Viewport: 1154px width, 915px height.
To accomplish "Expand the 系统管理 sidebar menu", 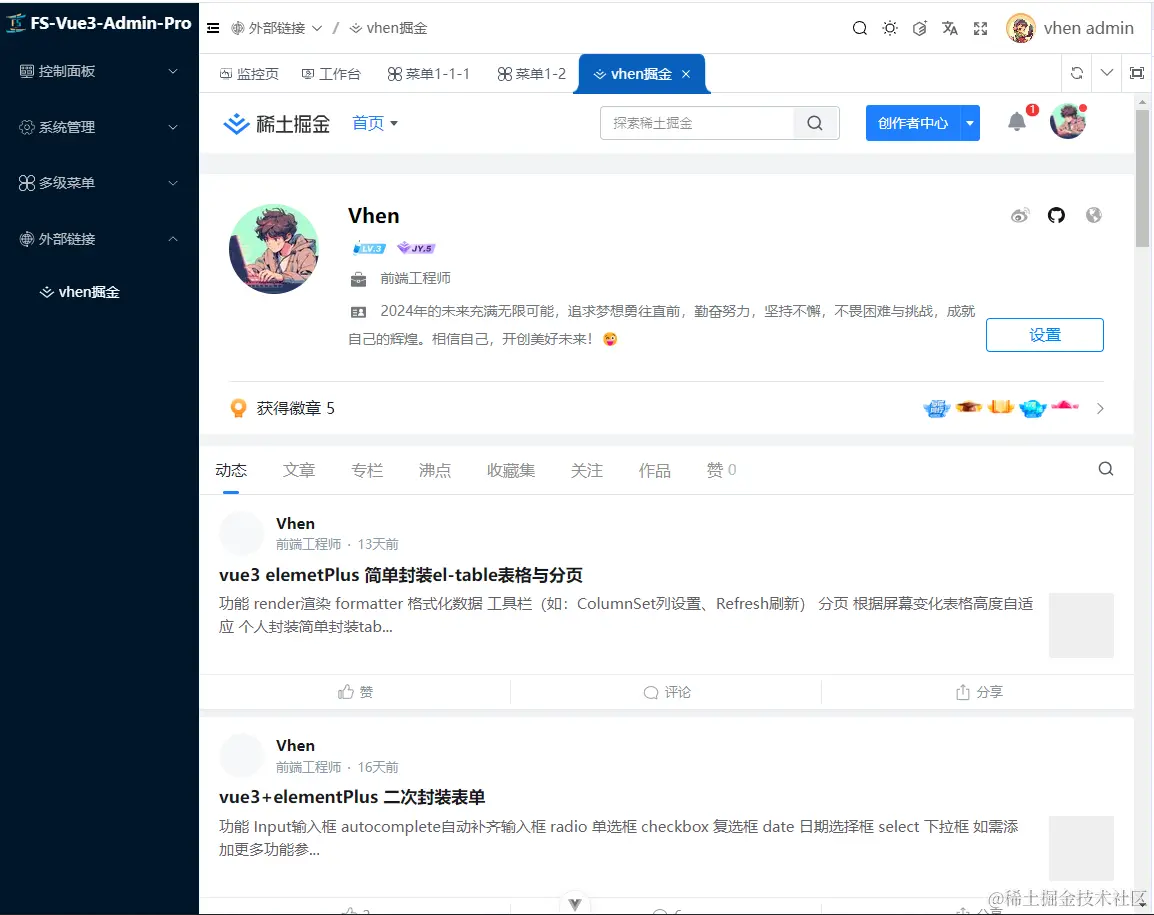I will 99,127.
